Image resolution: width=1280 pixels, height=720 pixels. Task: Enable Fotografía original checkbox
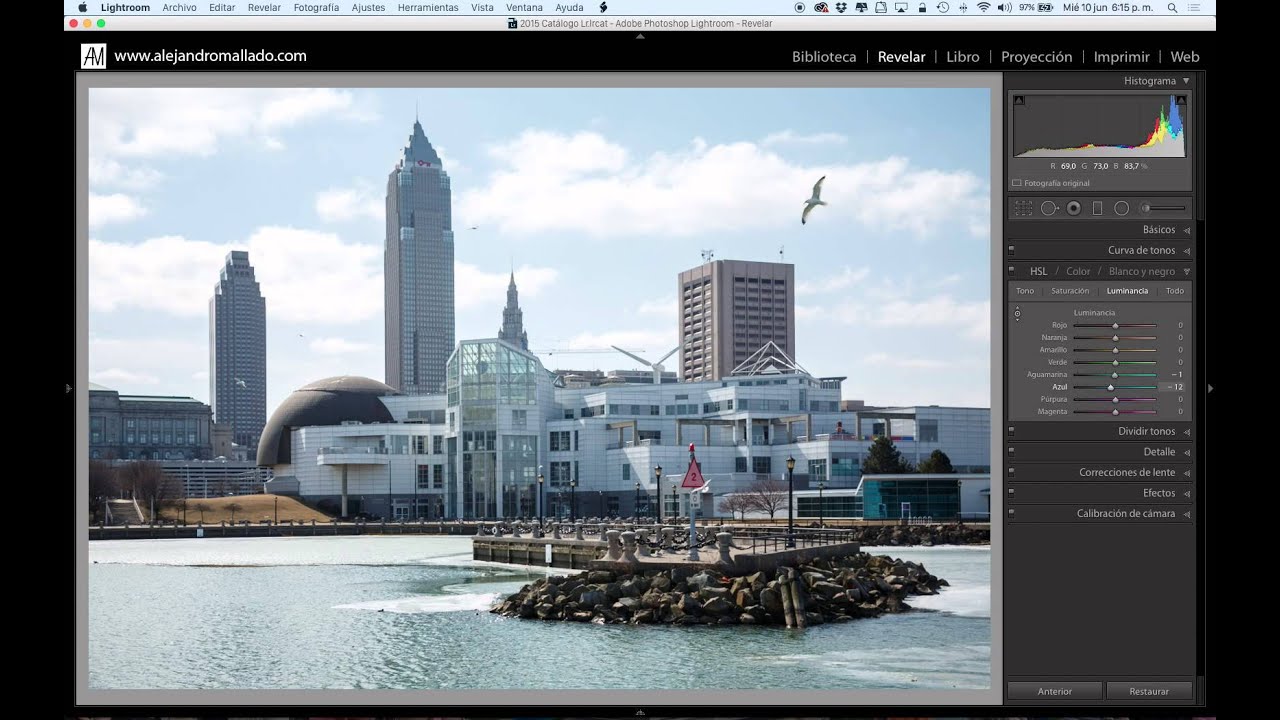coord(1017,183)
